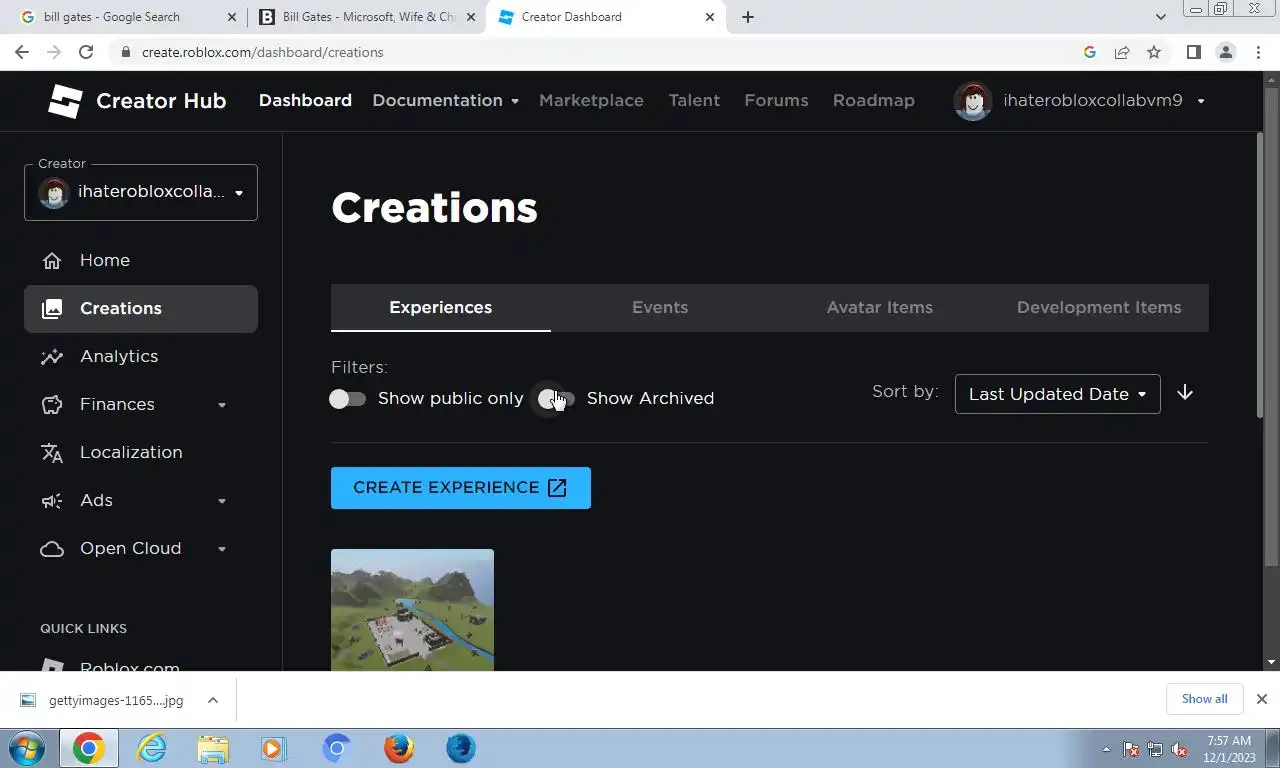Open the gettyimages download options chevron

(x=213, y=700)
